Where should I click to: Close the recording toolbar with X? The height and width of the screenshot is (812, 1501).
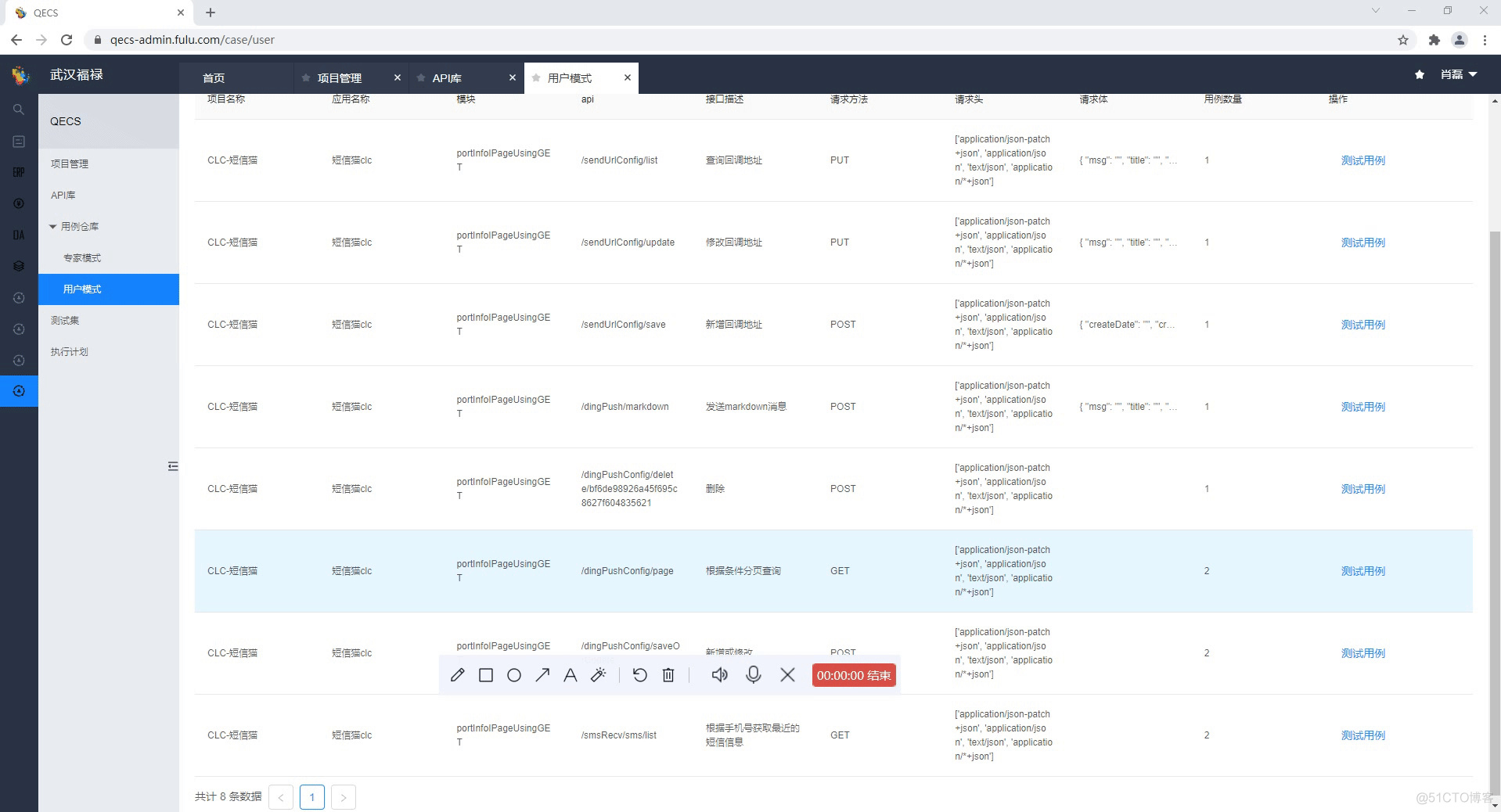tap(788, 675)
